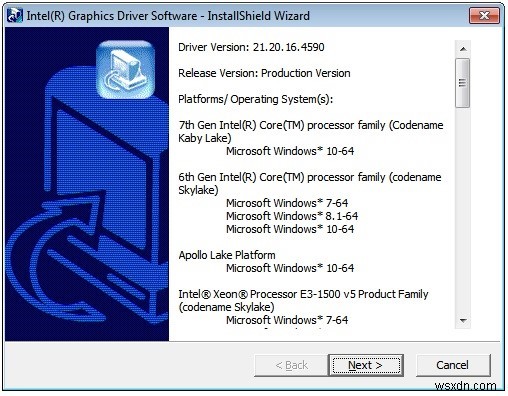Viewport: 508px width, 396px height.
Task: Click '(codename Skylake)' under Xeon line
Action: [226, 307]
